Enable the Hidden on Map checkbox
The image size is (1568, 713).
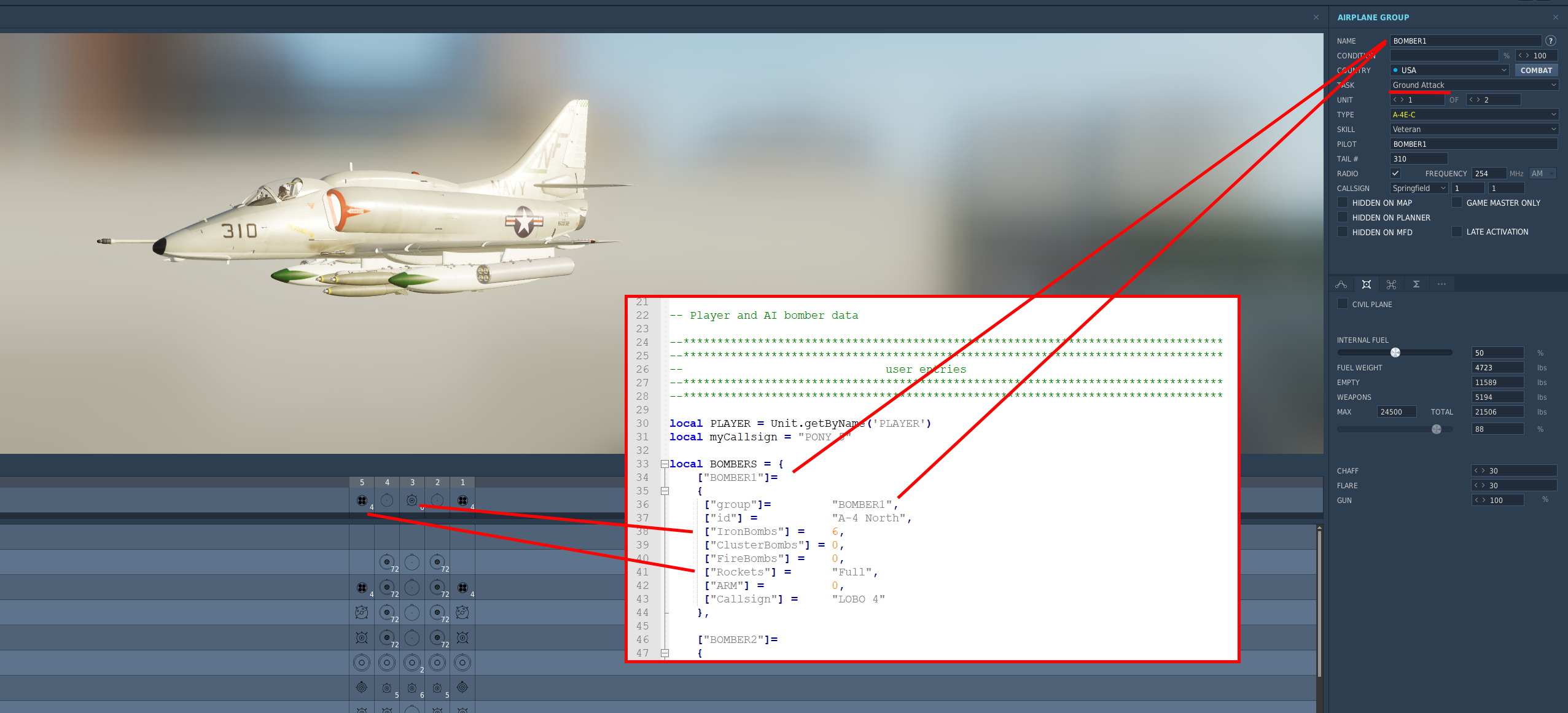pos(1343,203)
